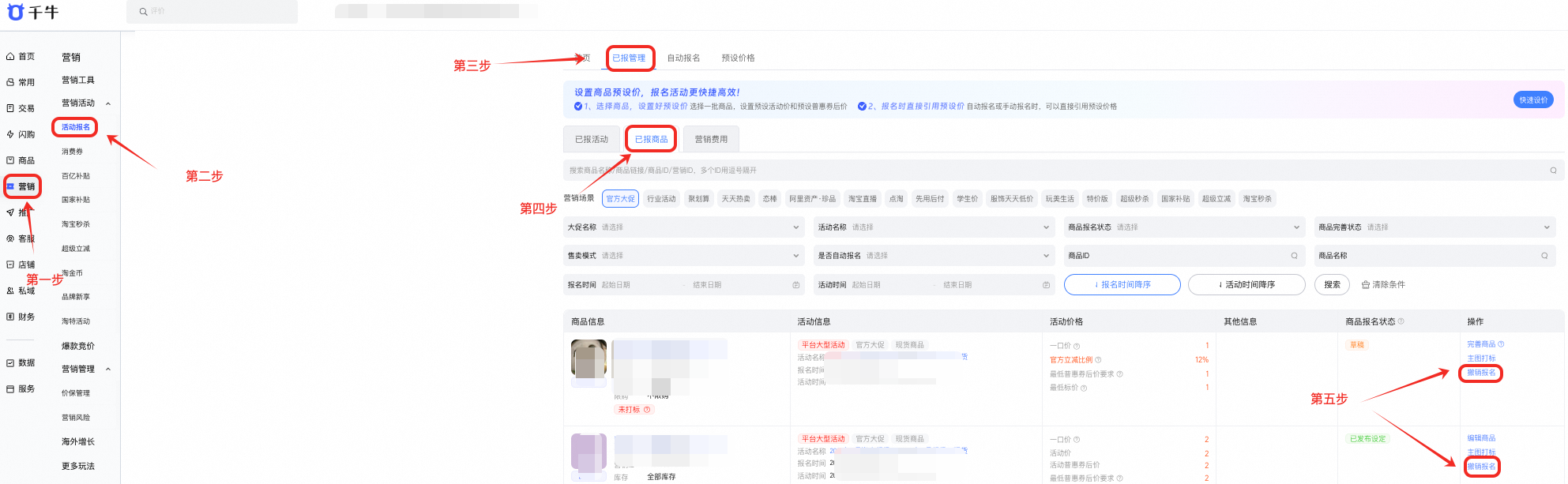The image size is (1568, 484).
Task: Click the help icon beside 商品报名状态 column header
Action: tap(1401, 321)
